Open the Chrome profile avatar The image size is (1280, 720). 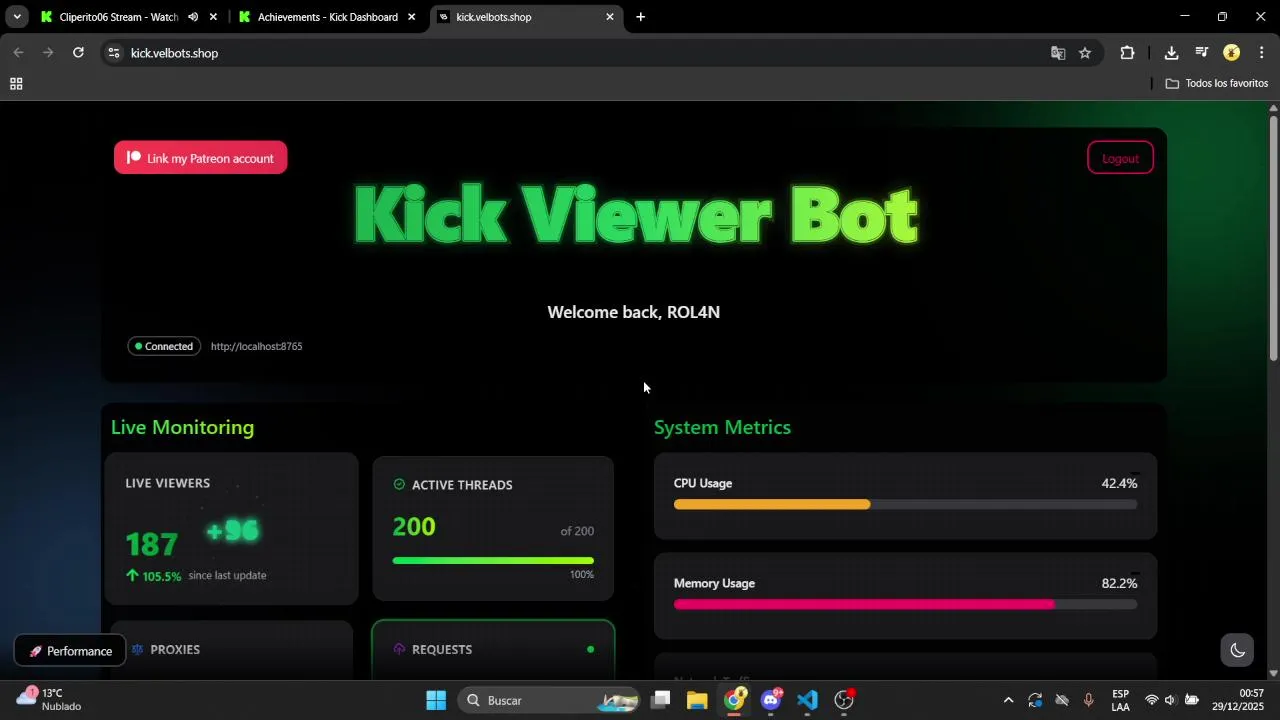click(1232, 53)
